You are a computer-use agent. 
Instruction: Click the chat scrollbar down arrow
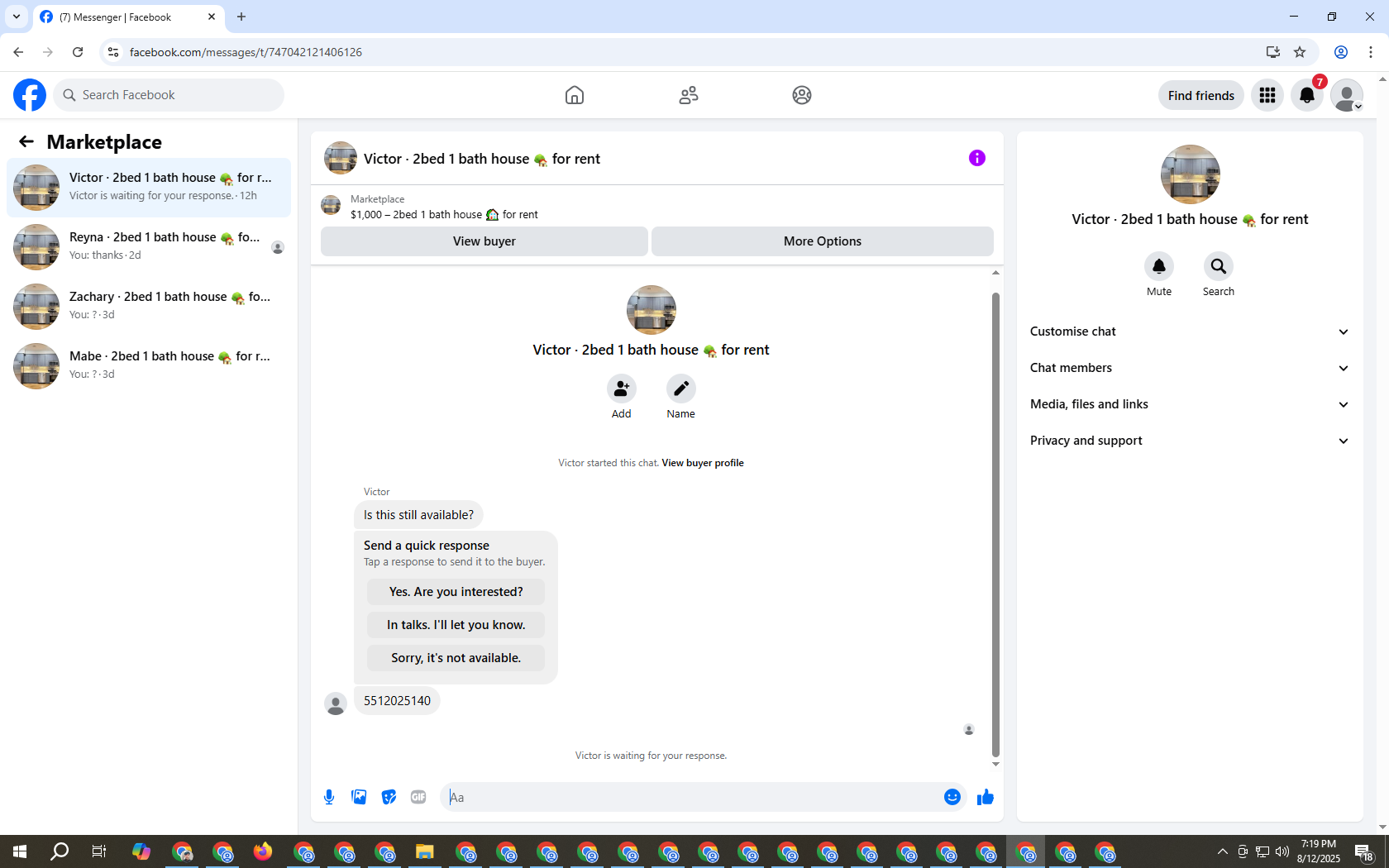point(995,764)
